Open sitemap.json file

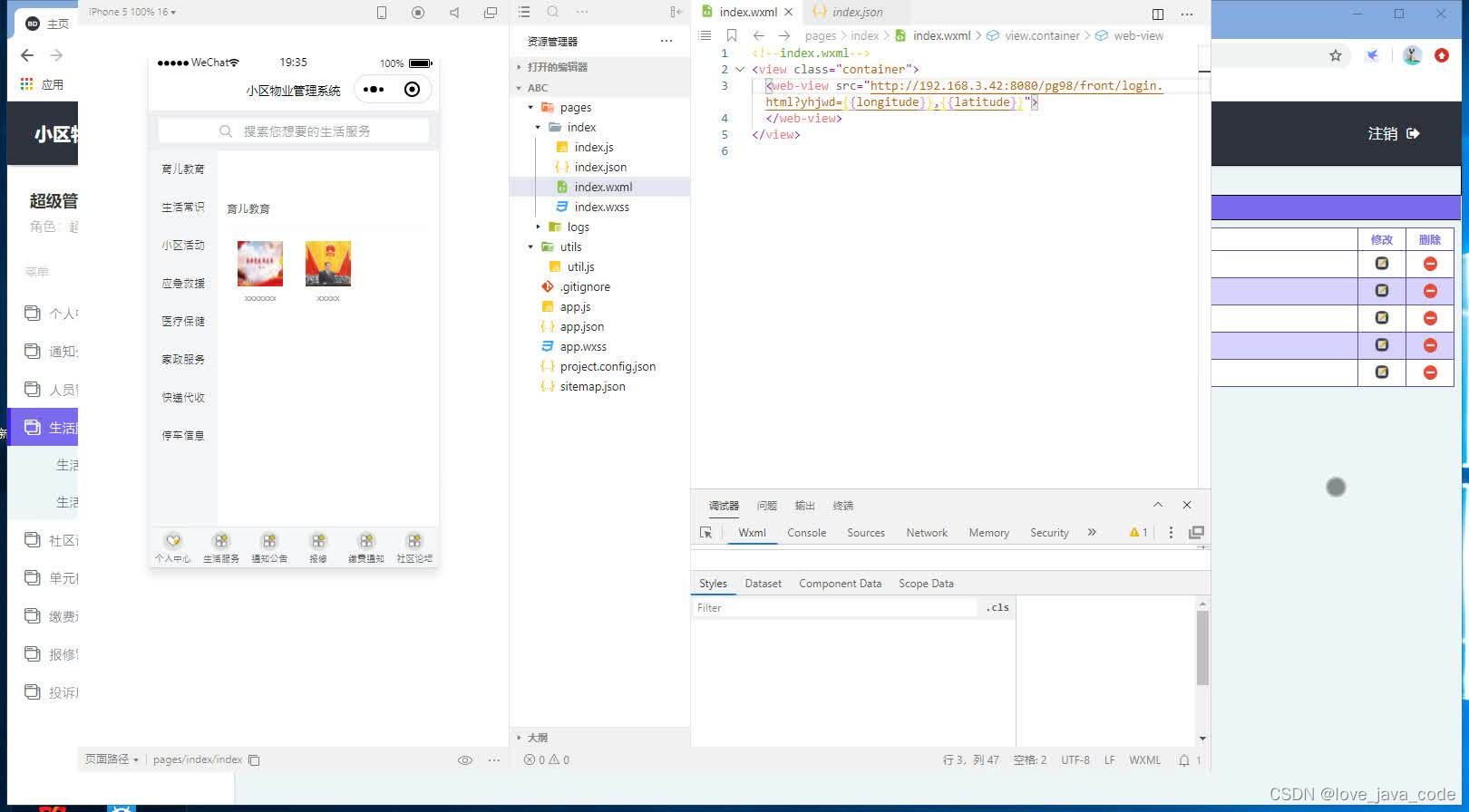point(592,386)
